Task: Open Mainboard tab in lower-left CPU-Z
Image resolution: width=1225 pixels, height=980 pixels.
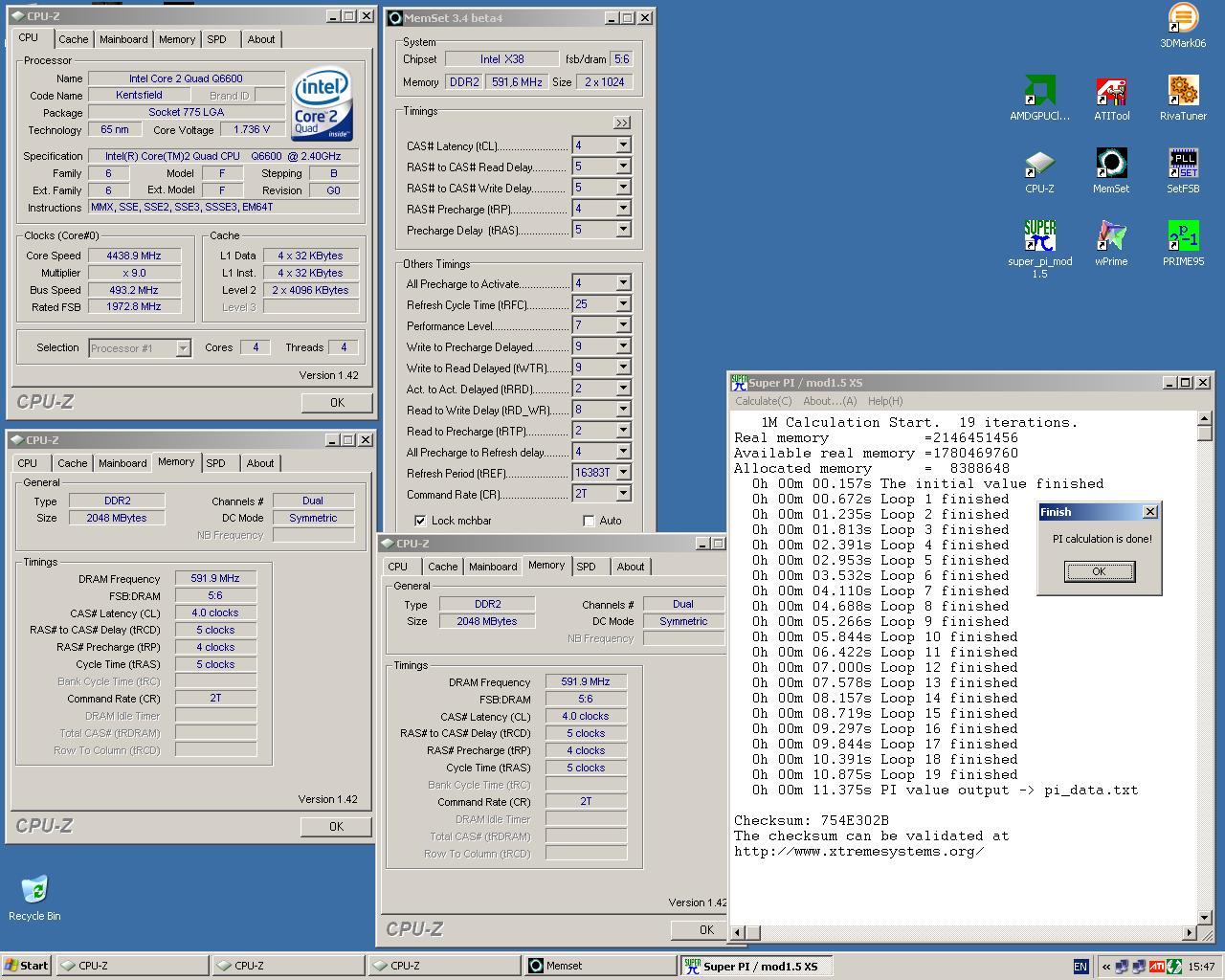Action: (x=122, y=463)
